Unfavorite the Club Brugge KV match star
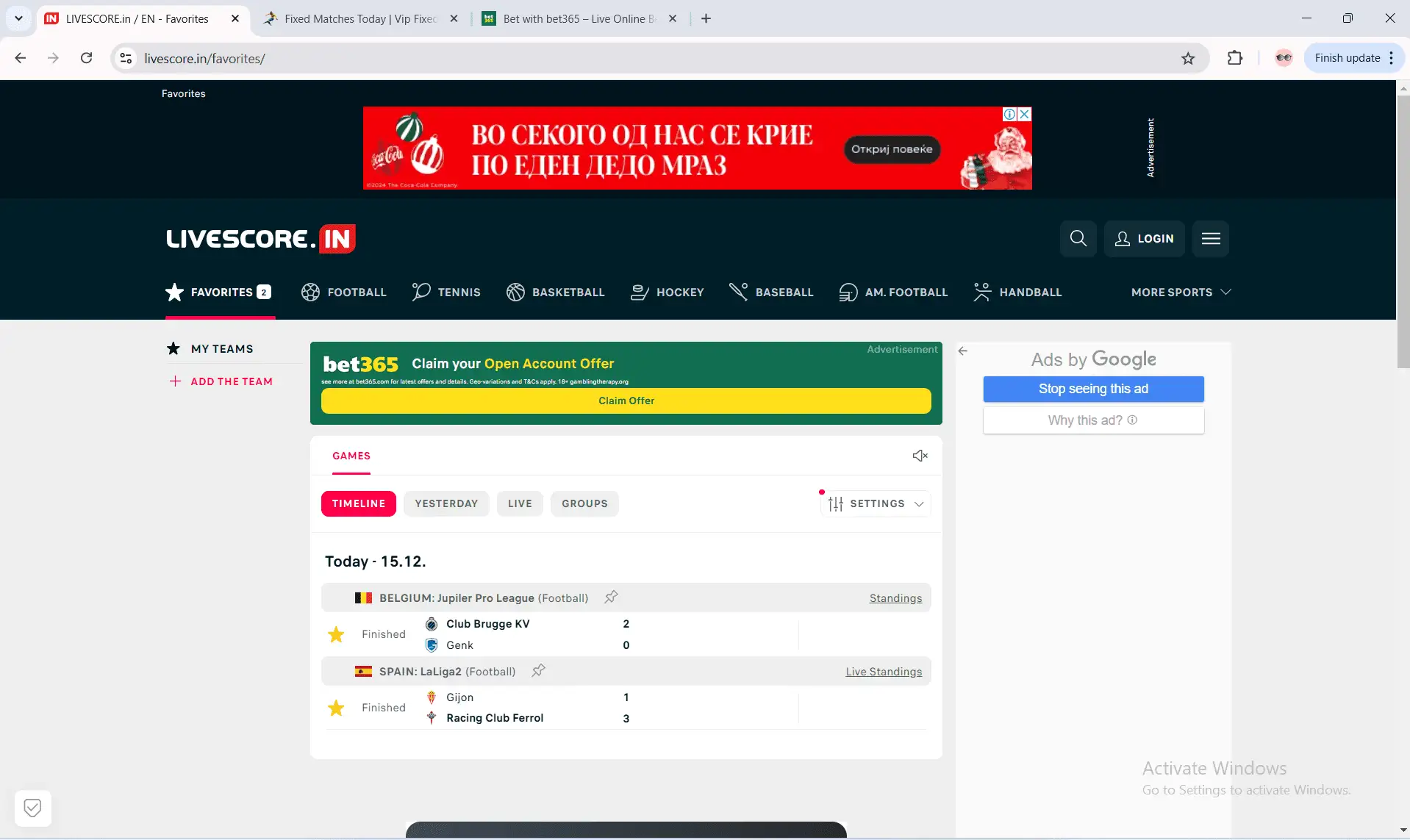This screenshot has width=1410, height=840. click(x=336, y=634)
